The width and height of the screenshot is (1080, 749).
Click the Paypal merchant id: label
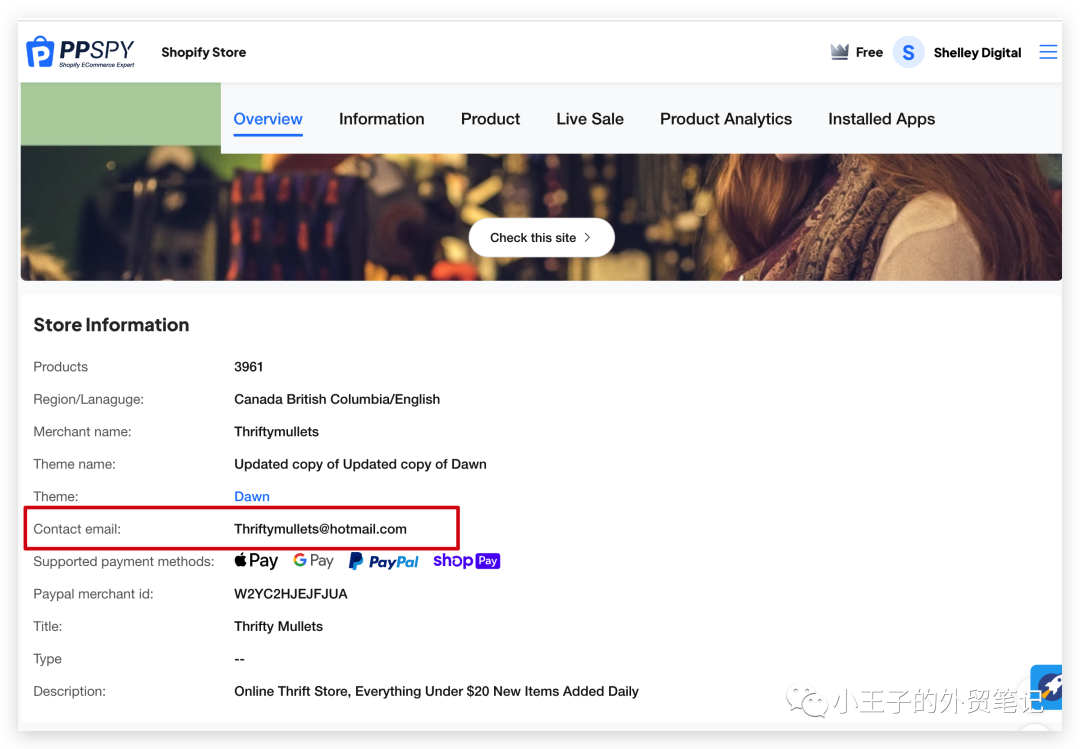94,594
